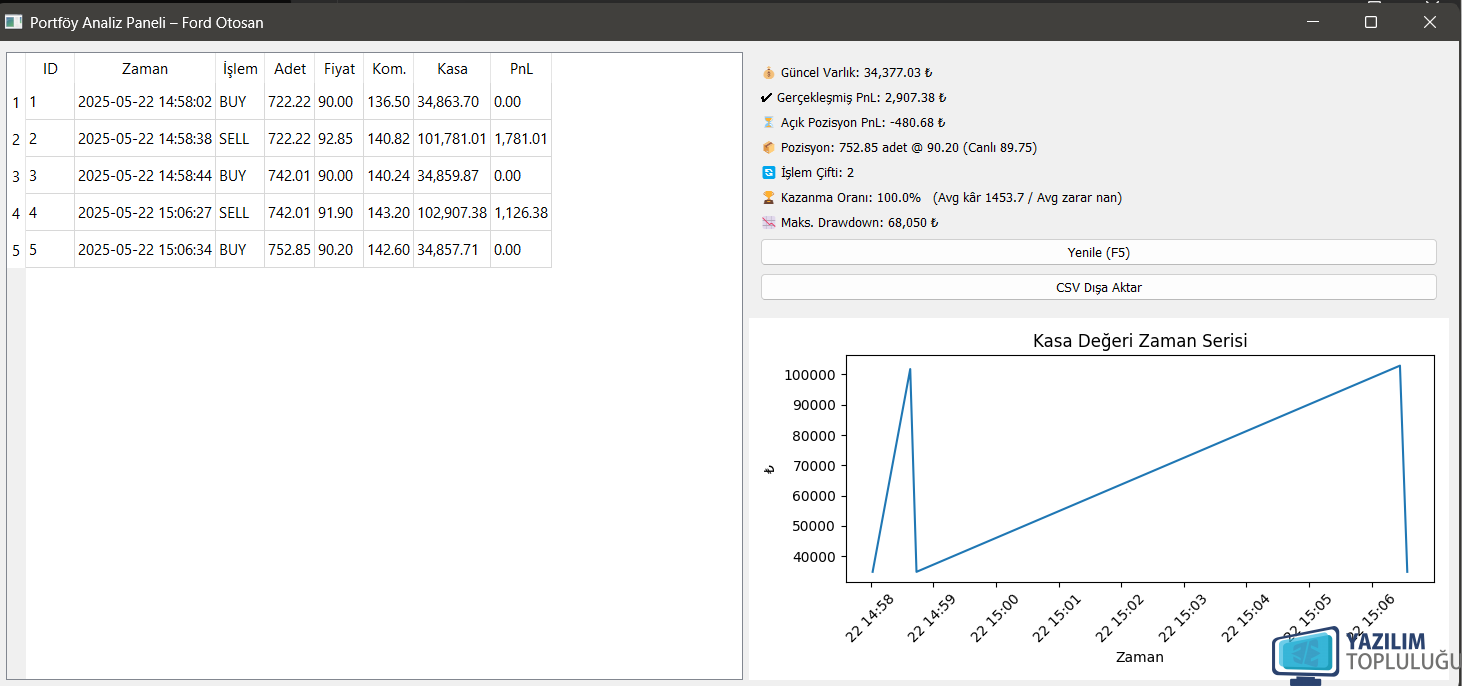Click the Zaman column header in the table
Image resolution: width=1462 pixels, height=686 pixels.
[145, 69]
